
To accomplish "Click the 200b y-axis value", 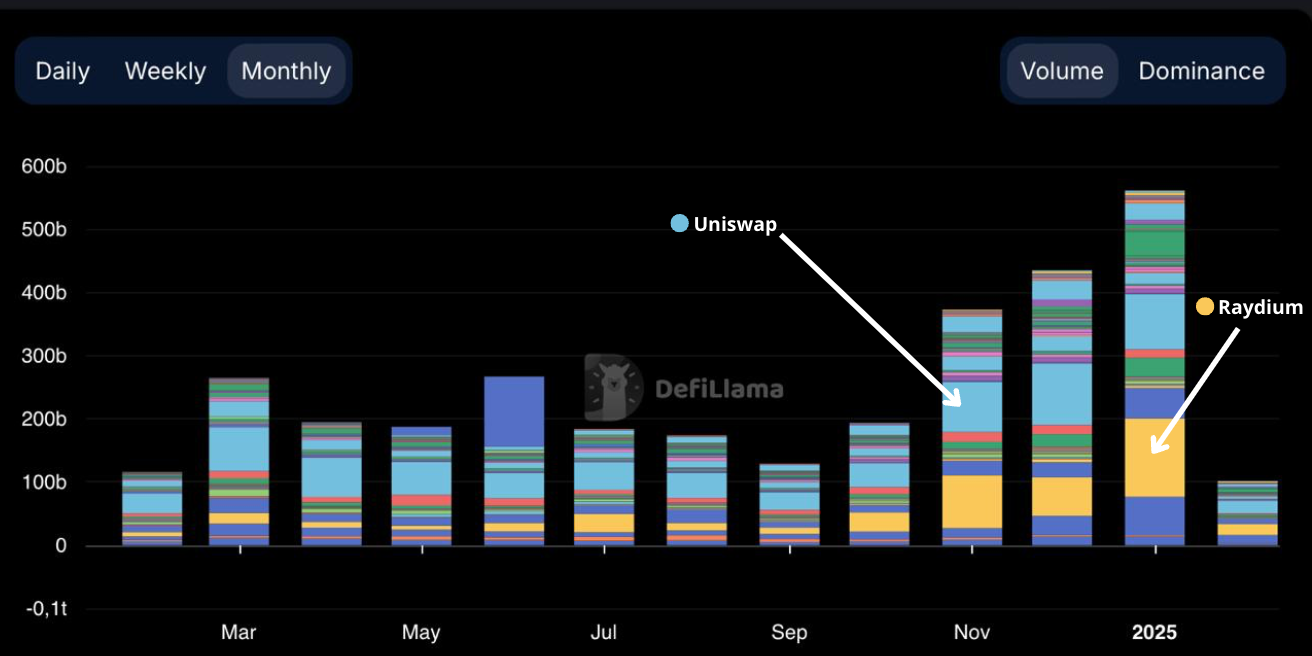I will pyautogui.click(x=44, y=419).
